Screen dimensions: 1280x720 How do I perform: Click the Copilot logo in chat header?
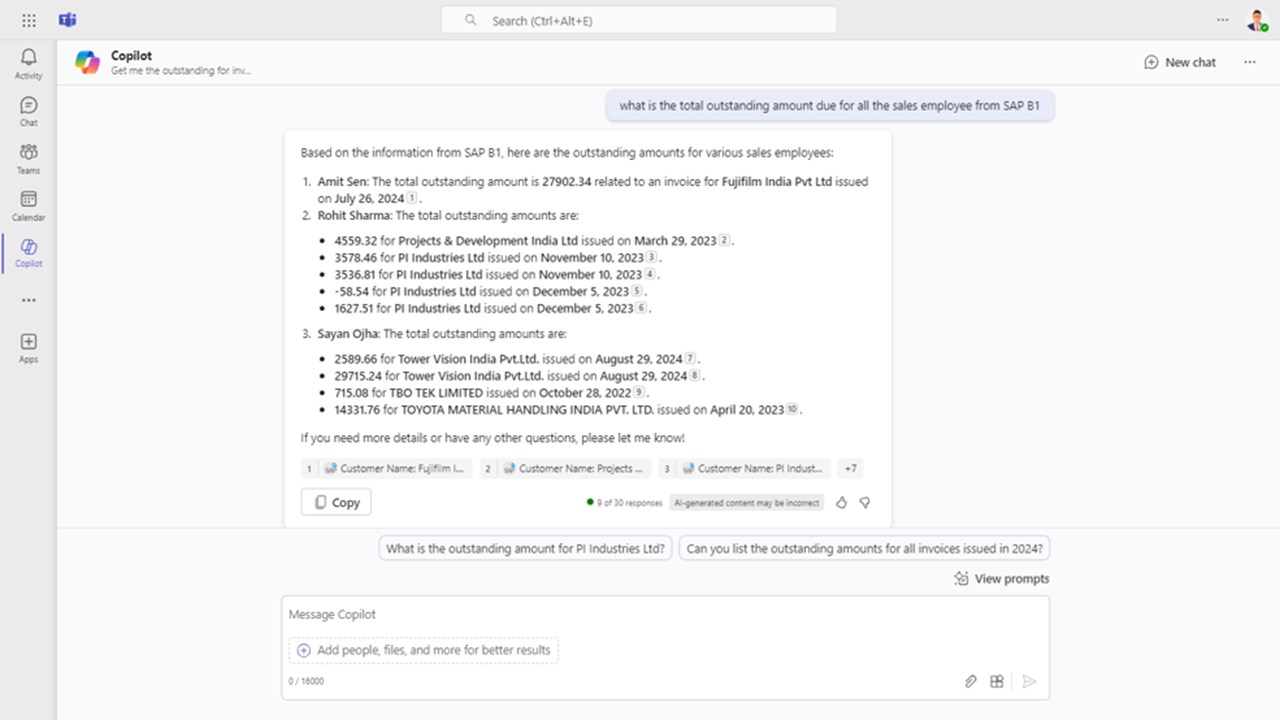87,62
